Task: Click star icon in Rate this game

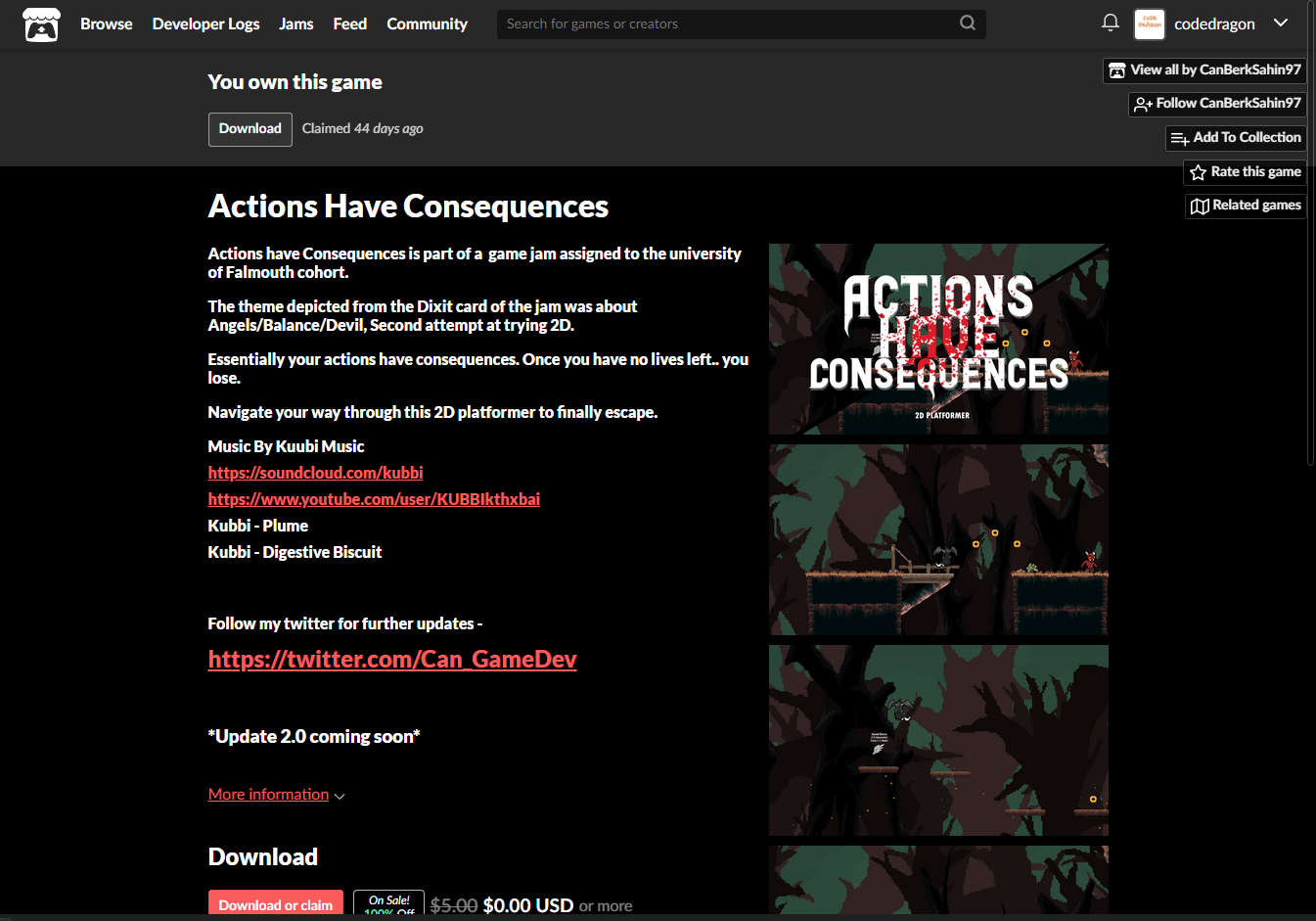Action: [1198, 172]
